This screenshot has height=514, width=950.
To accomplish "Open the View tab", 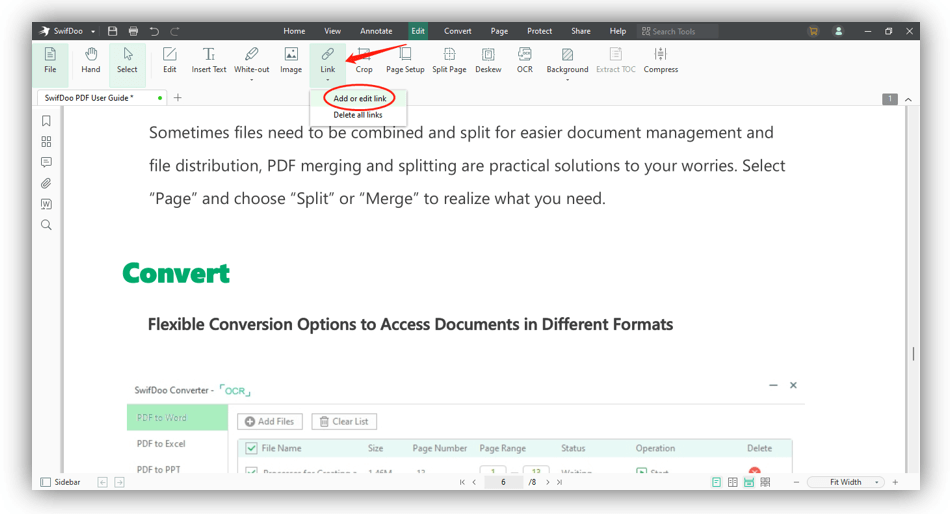I will [333, 31].
